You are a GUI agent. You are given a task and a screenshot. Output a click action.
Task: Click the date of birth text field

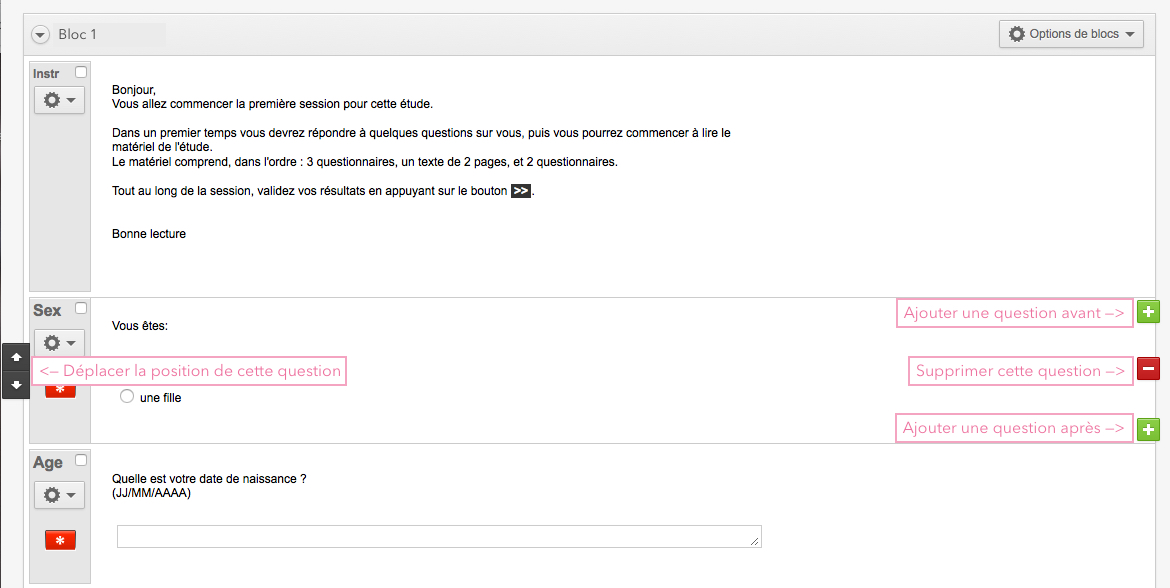pos(439,537)
